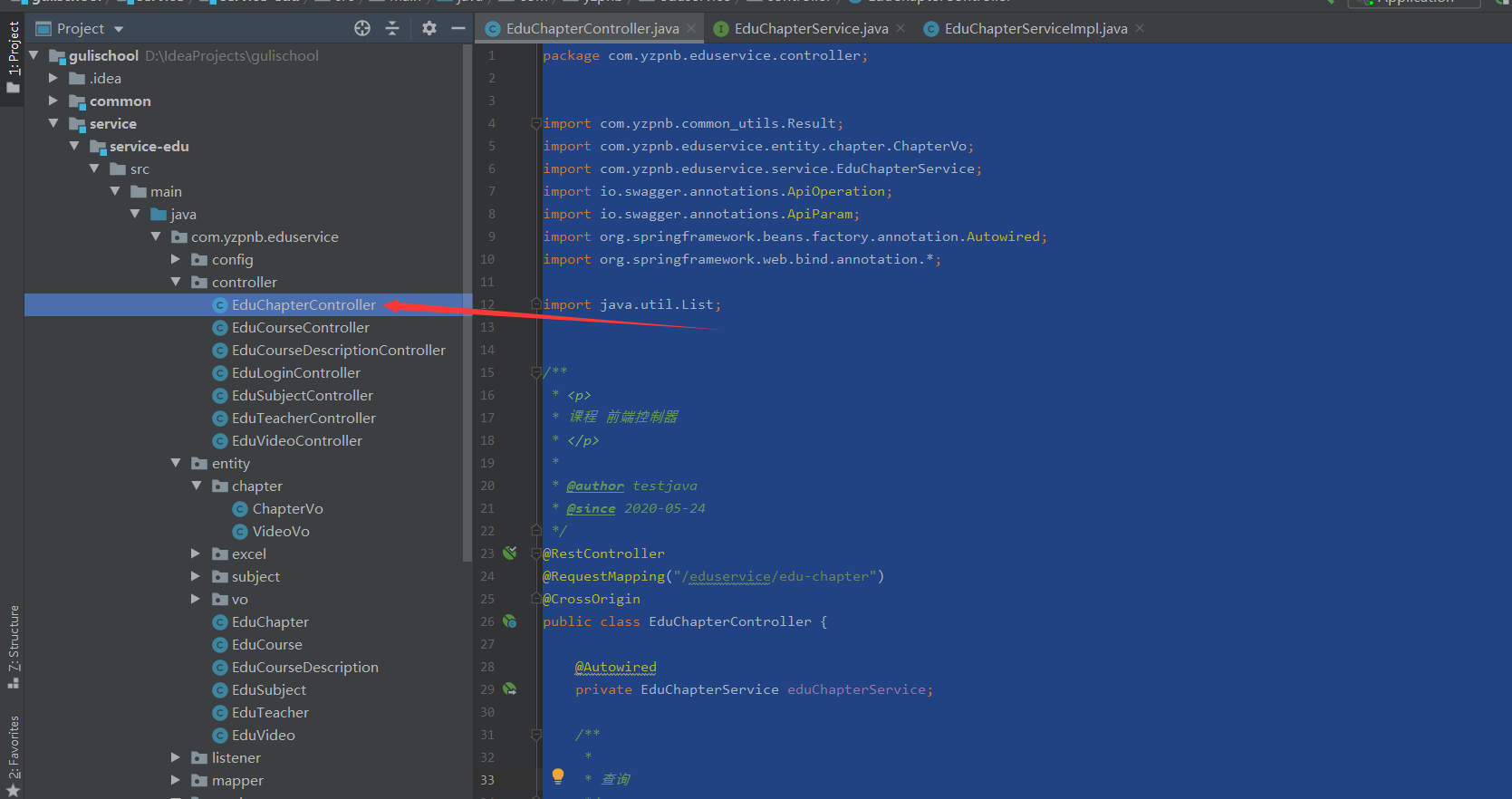Image resolution: width=1512 pixels, height=799 pixels.
Task: Fold the Javadoc comment at line 15
Action: [x=535, y=372]
